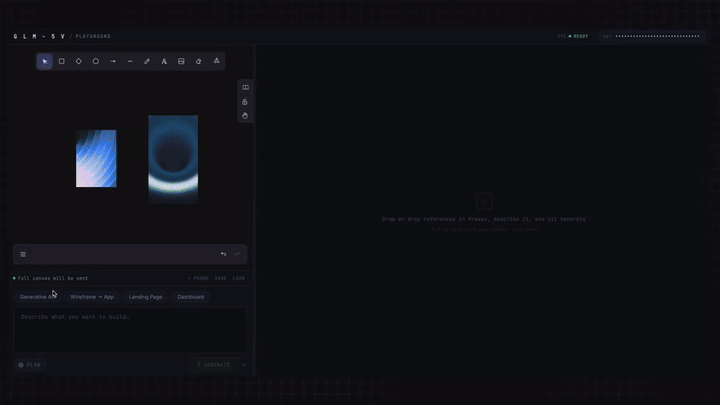Choose the Generative Art preset
The image size is (720, 405).
pos(38,297)
